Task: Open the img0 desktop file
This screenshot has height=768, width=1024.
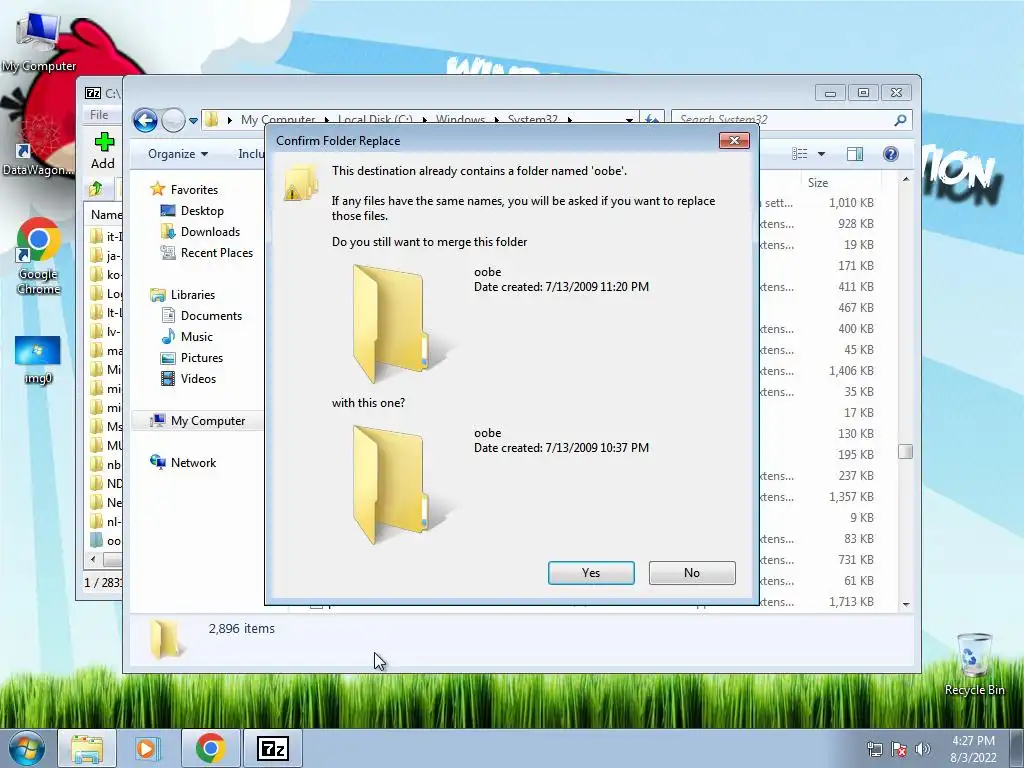Action: [38, 360]
